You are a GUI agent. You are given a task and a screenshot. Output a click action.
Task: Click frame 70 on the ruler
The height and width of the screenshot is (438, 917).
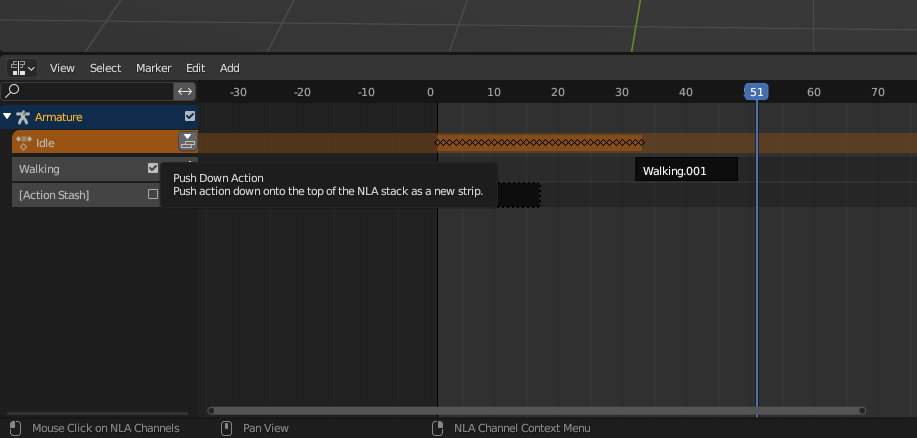click(877, 92)
